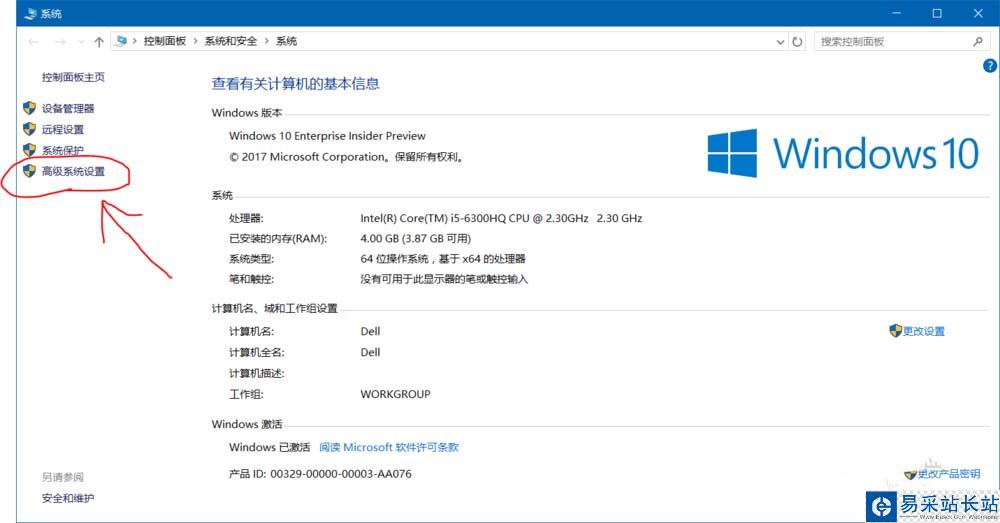Click shield icon beside 远程设置
Image resolution: width=1000 pixels, height=523 pixels.
(29, 129)
